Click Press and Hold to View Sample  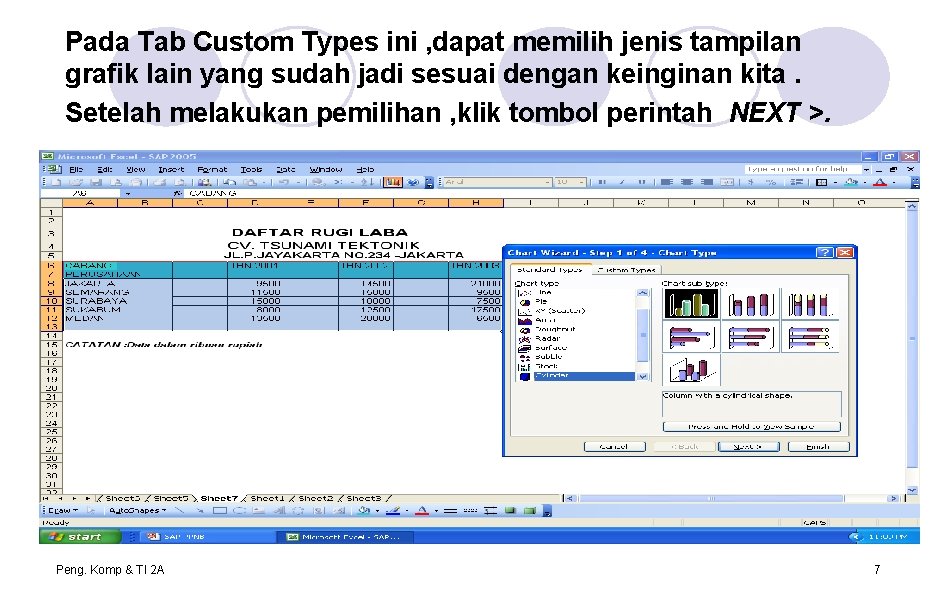click(x=752, y=426)
